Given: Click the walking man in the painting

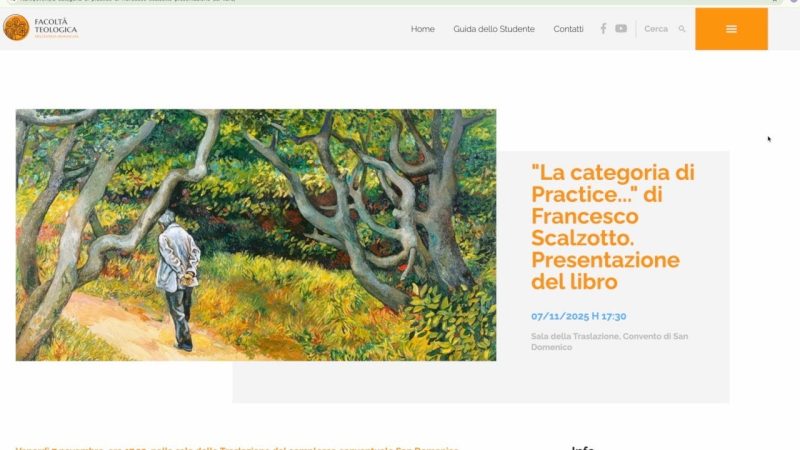Looking at the screenshot, I should (177, 281).
